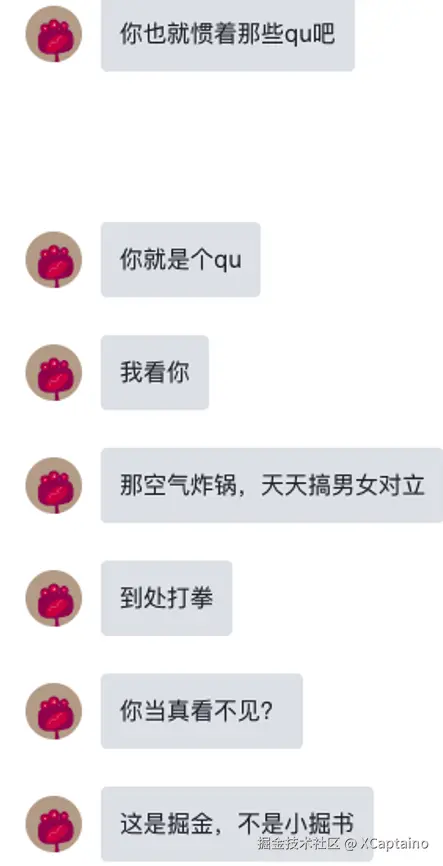Tap avatar next to '到处打拳' message
Image resolution: width=443 pixels, height=866 pixels.
[54, 598]
